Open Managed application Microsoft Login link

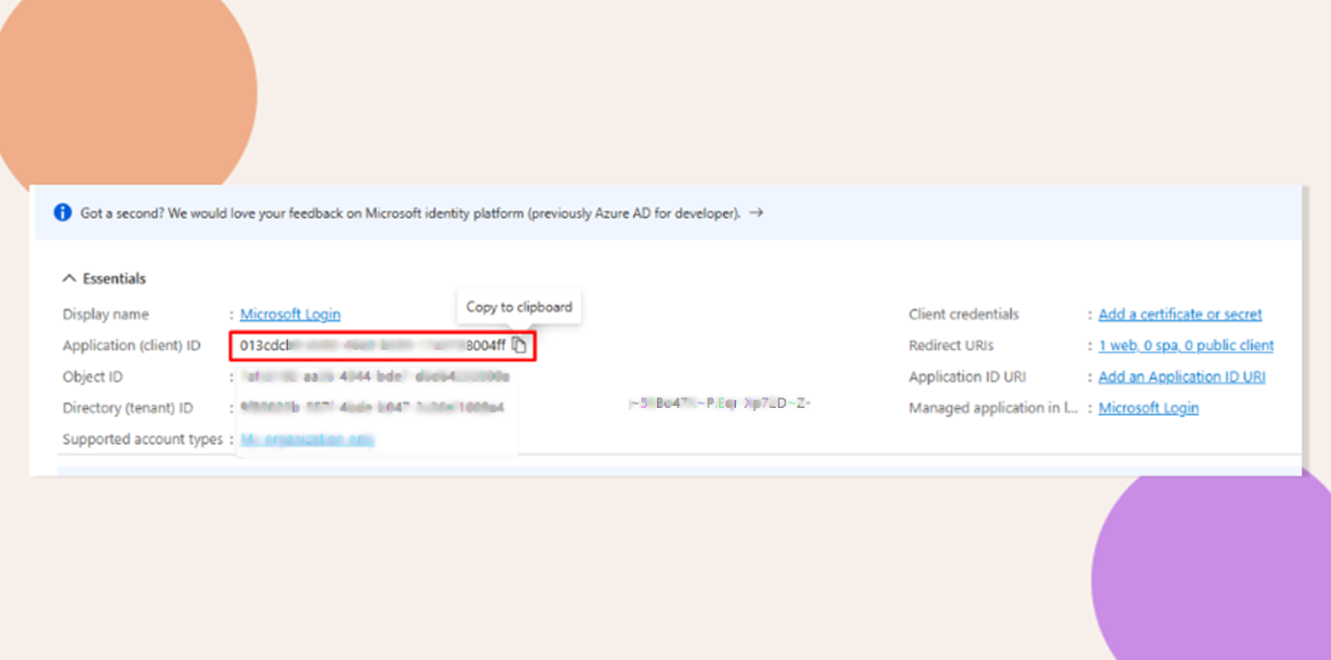tap(1148, 408)
